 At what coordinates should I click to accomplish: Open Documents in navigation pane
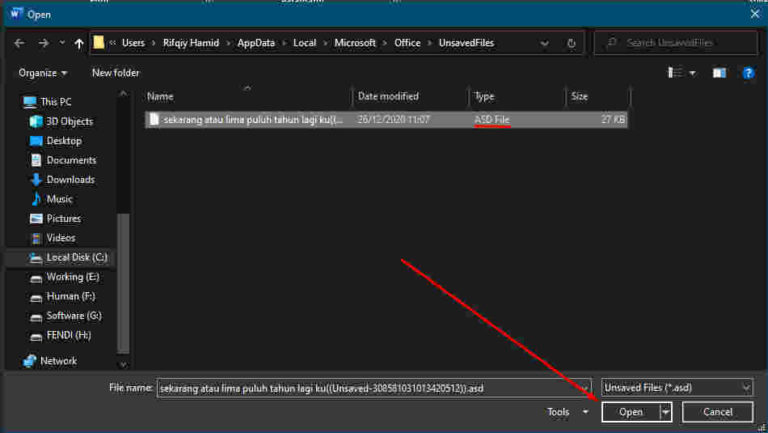click(x=63, y=160)
